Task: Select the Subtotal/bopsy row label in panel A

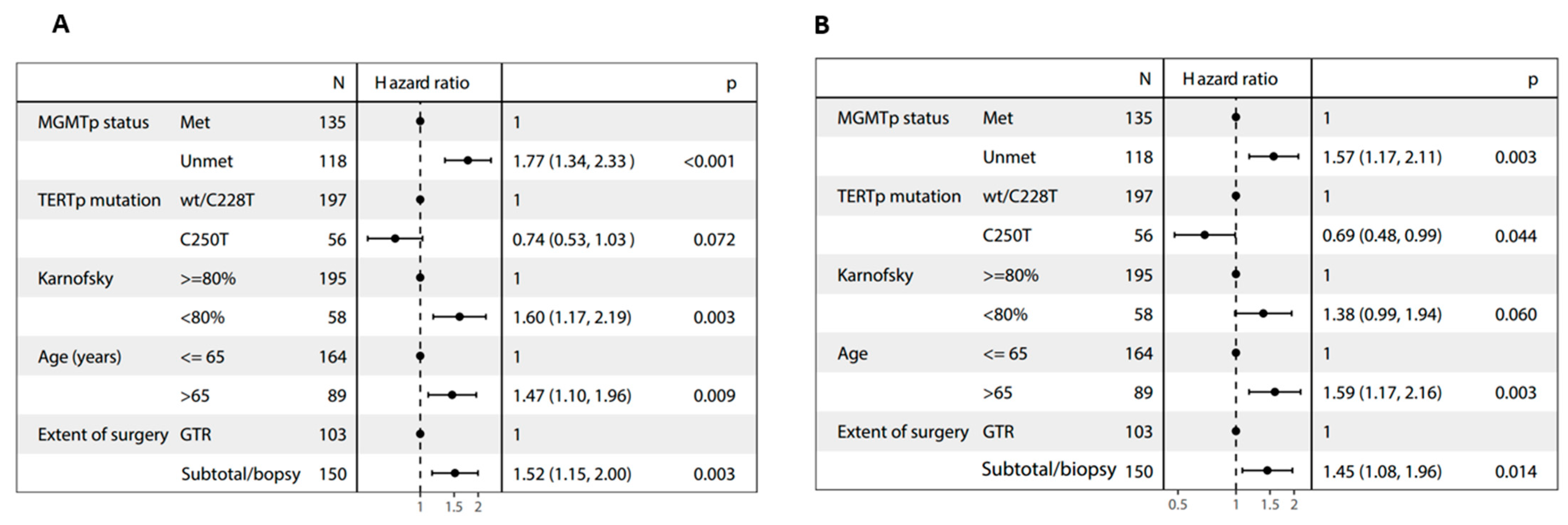Action: click(x=241, y=474)
